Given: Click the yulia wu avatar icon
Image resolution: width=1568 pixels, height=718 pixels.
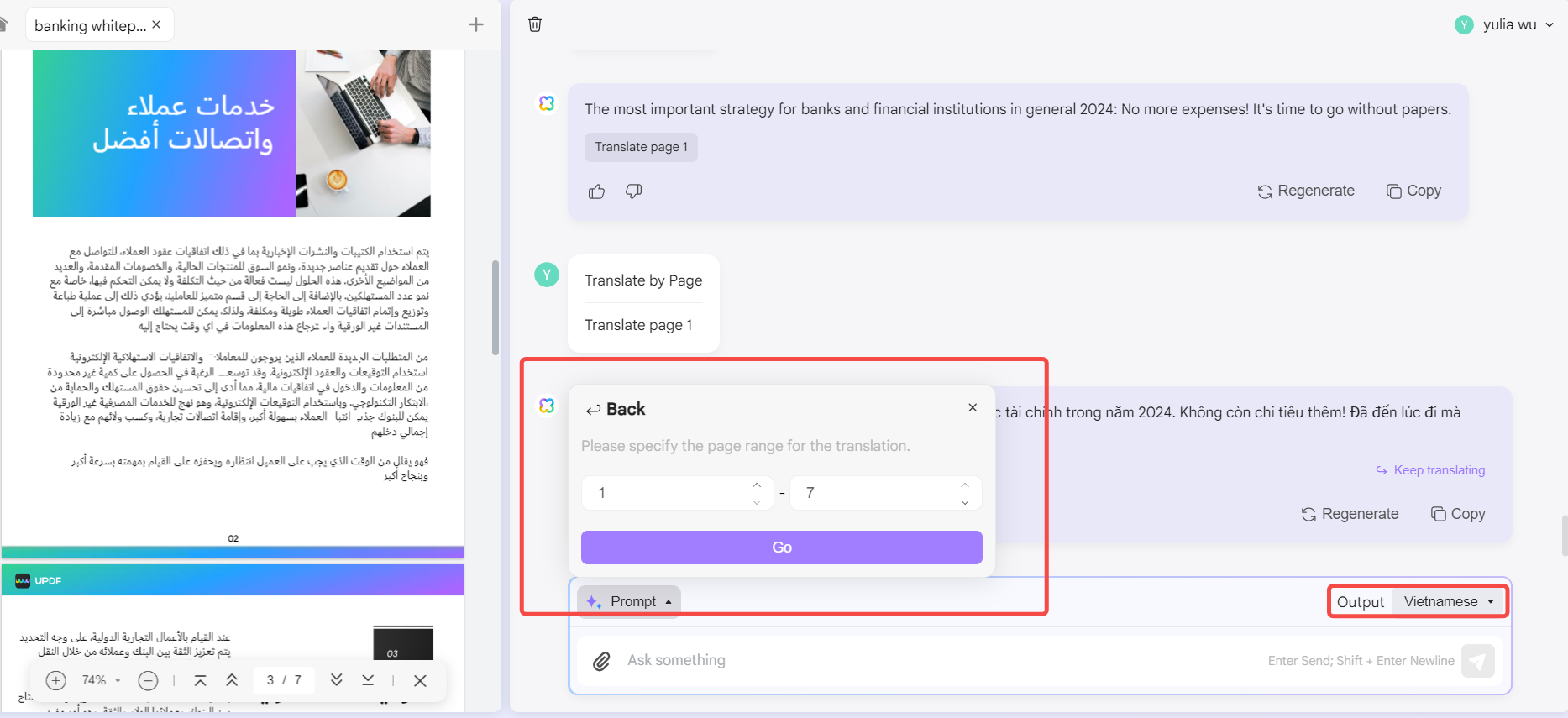Looking at the screenshot, I should tap(1464, 25).
